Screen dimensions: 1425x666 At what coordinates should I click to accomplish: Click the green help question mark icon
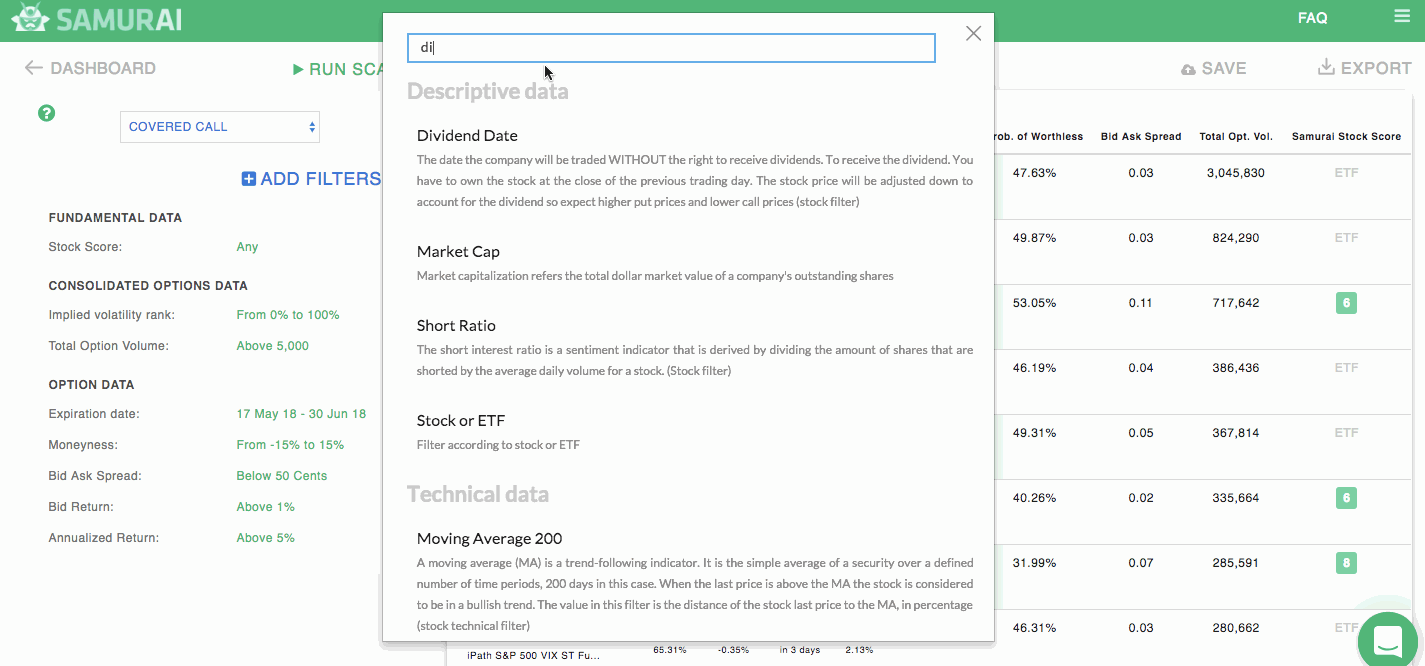pos(46,113)
